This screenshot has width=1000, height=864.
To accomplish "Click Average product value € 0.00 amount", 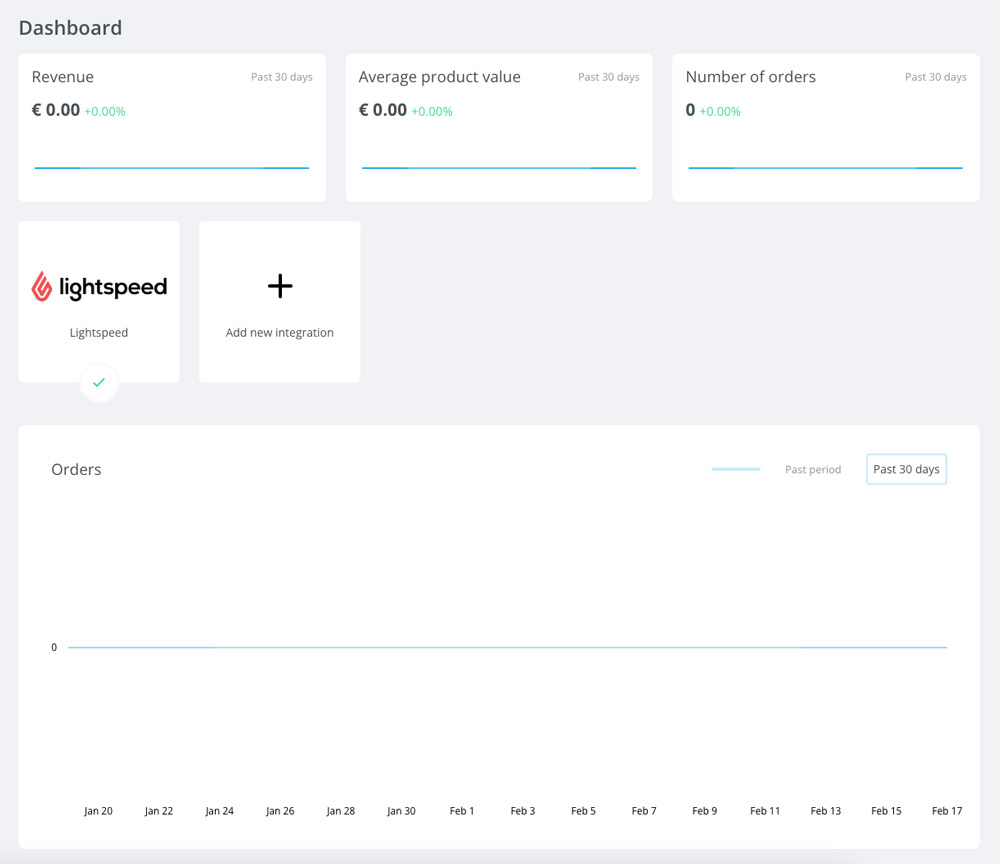I will 383,110.
